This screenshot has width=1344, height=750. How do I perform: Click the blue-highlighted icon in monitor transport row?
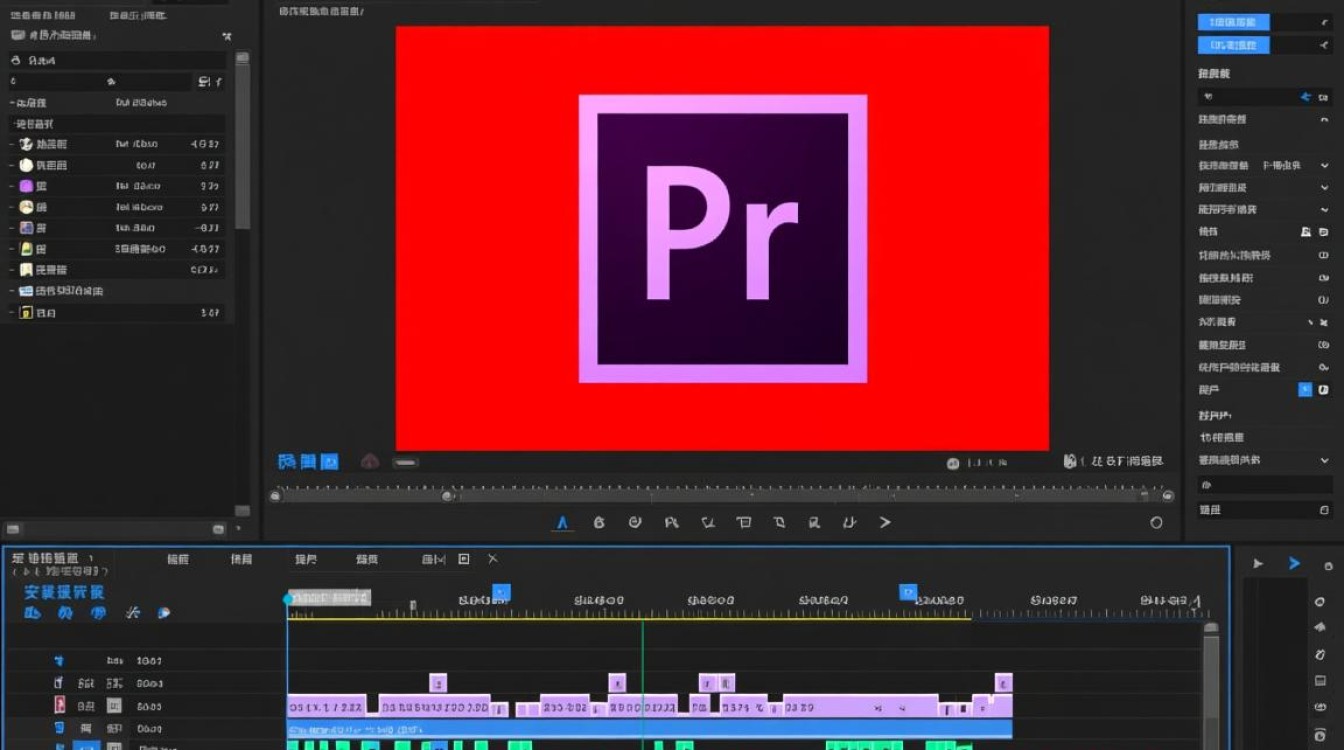563,523
